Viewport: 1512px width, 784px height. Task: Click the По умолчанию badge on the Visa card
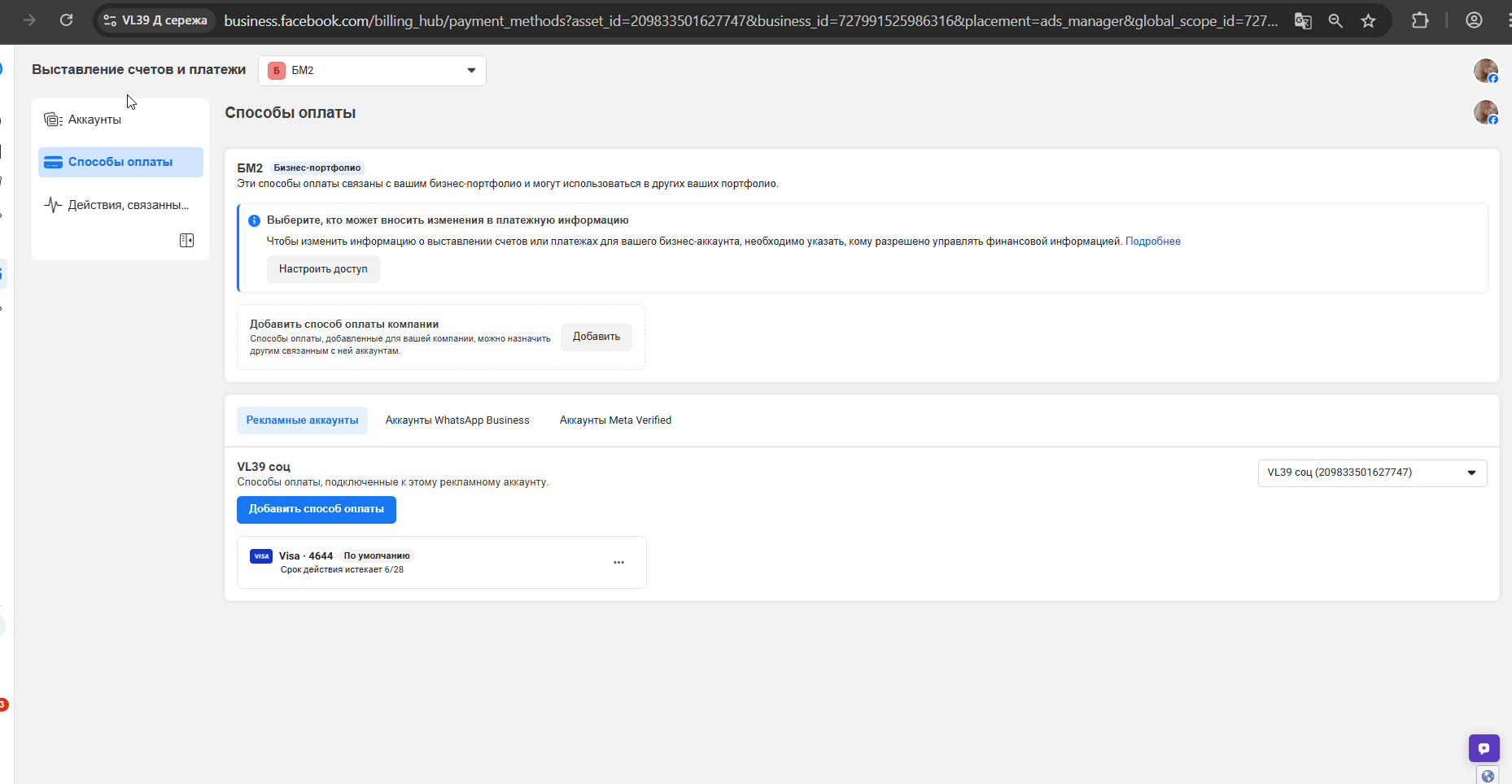pos(377,556)
